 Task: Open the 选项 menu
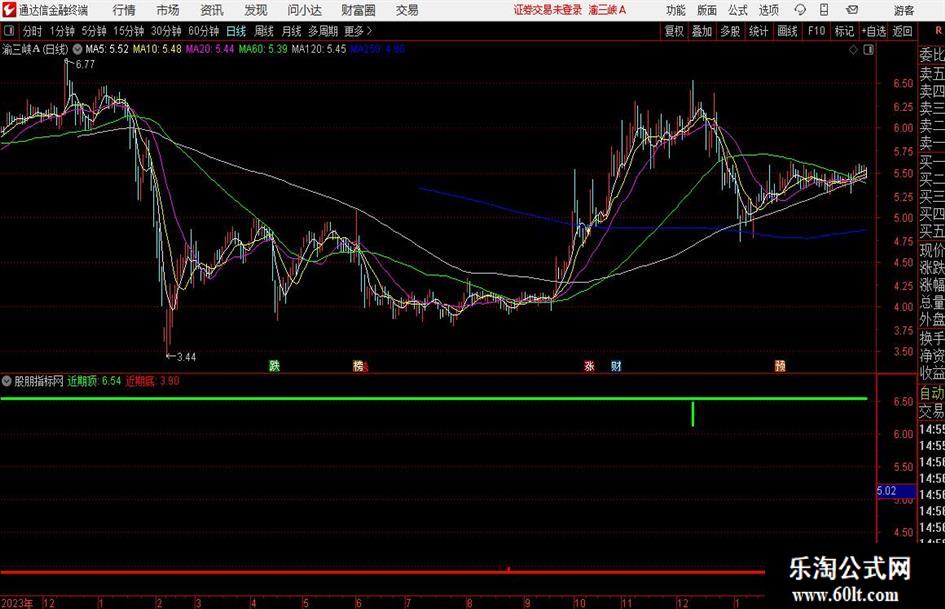click(768, 10)
